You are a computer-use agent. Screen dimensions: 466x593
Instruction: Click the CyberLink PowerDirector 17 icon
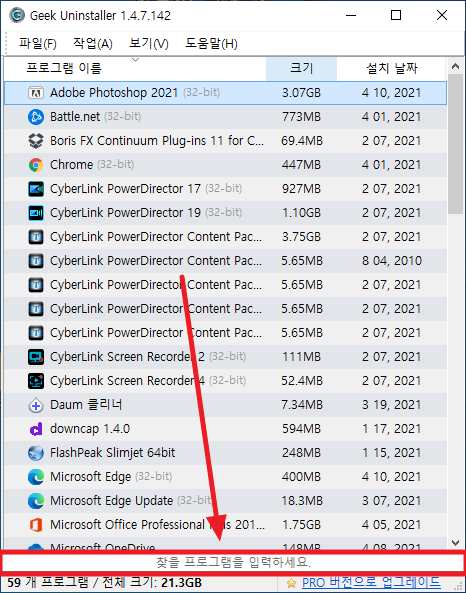click(x=36, y=189)
